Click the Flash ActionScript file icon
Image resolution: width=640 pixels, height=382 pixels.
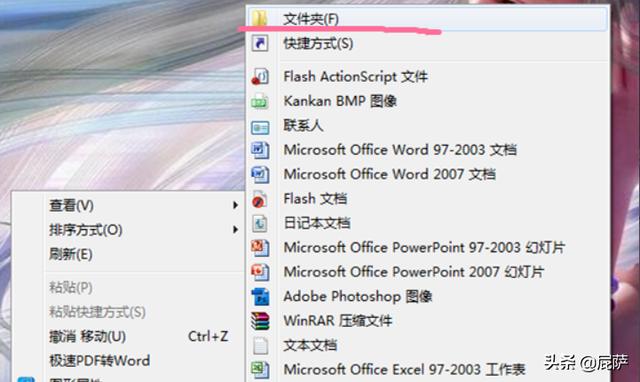pyautogui.click(x=260, y=76)
